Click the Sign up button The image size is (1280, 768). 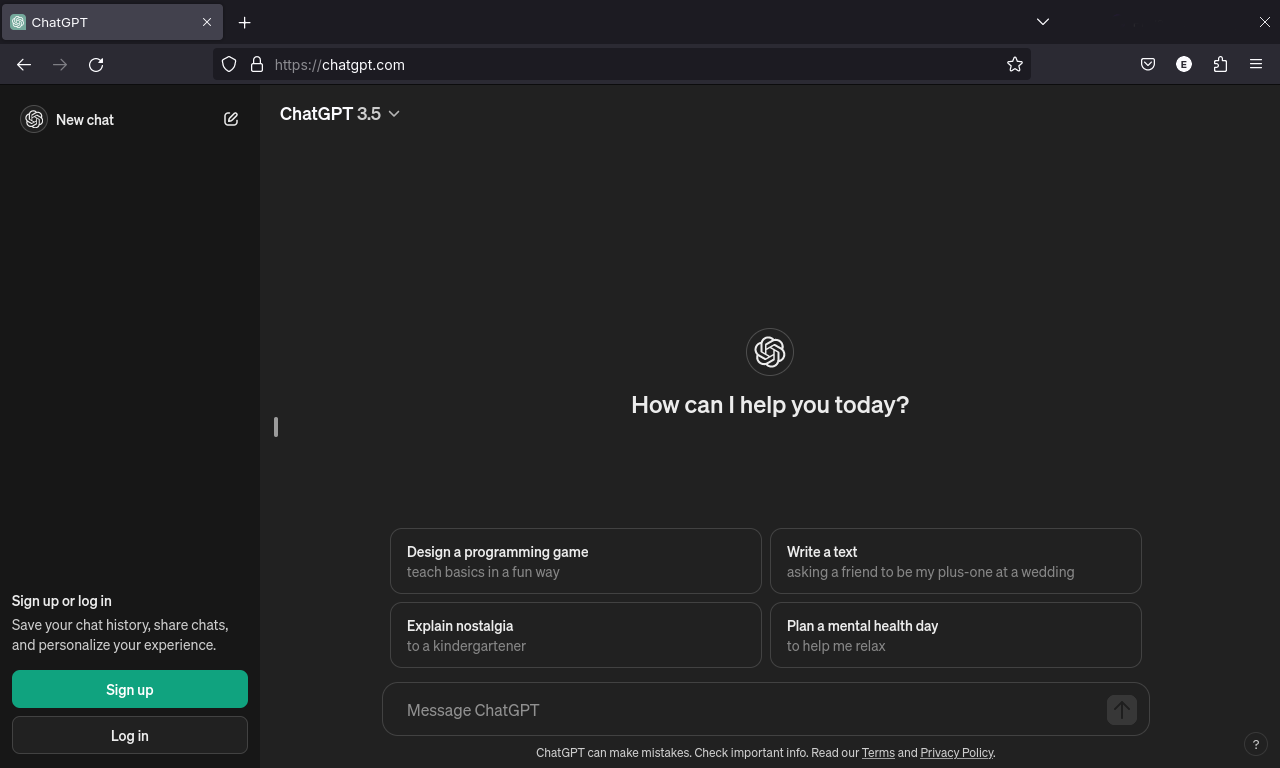pyautogui.click(x=129, y=689)
